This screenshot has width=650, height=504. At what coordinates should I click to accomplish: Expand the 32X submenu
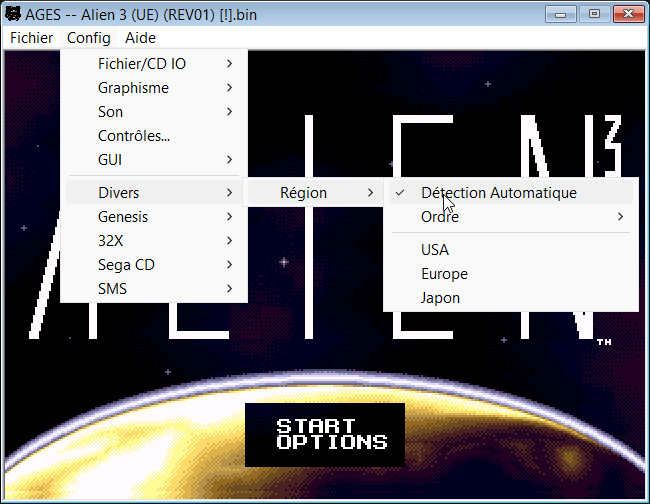point(154,241)
